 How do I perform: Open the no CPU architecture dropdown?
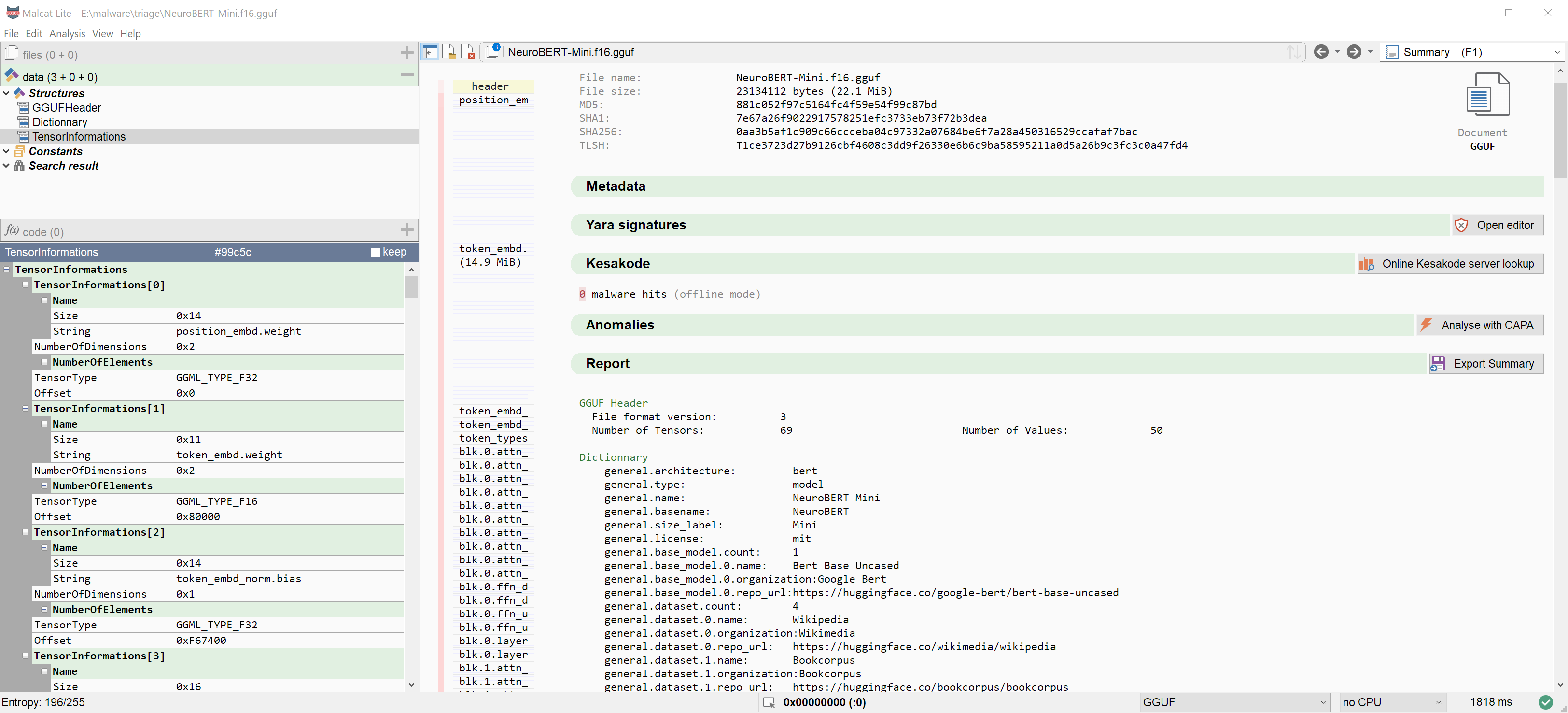point(1392,702)
